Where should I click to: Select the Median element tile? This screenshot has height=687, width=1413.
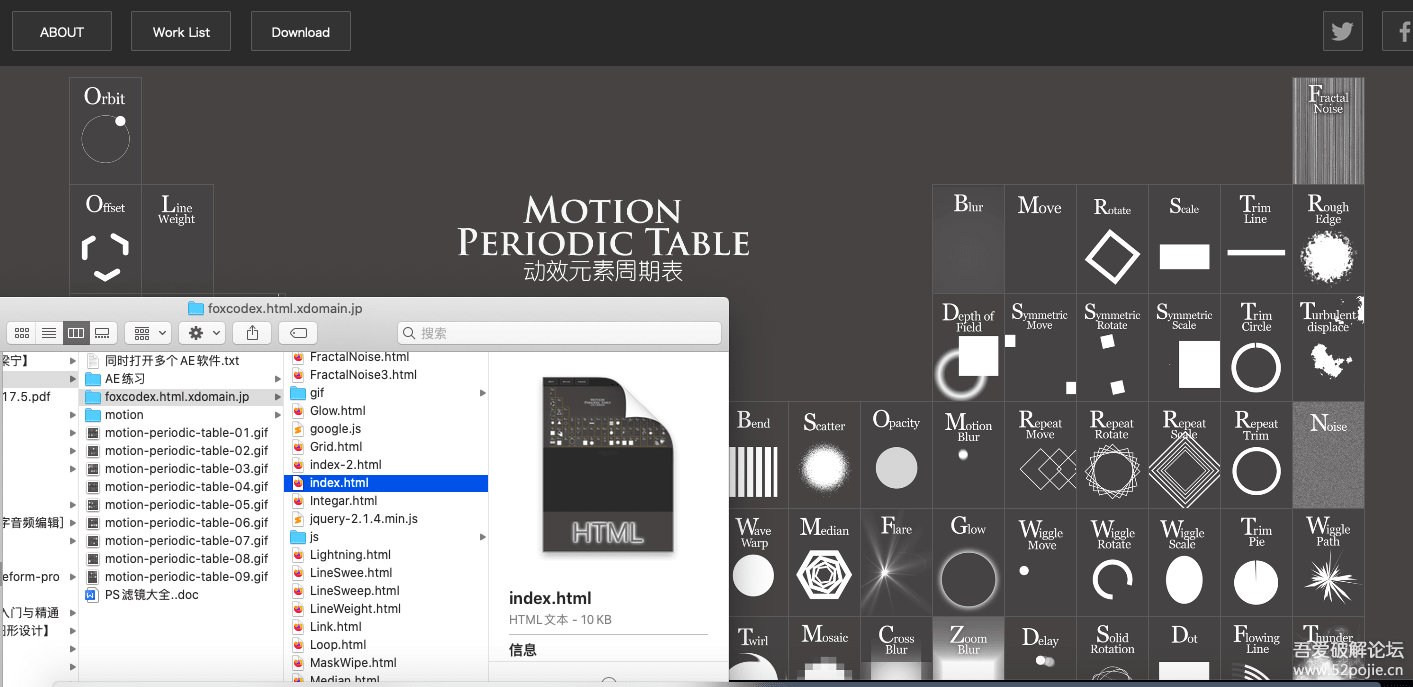[x=824, y=562]
